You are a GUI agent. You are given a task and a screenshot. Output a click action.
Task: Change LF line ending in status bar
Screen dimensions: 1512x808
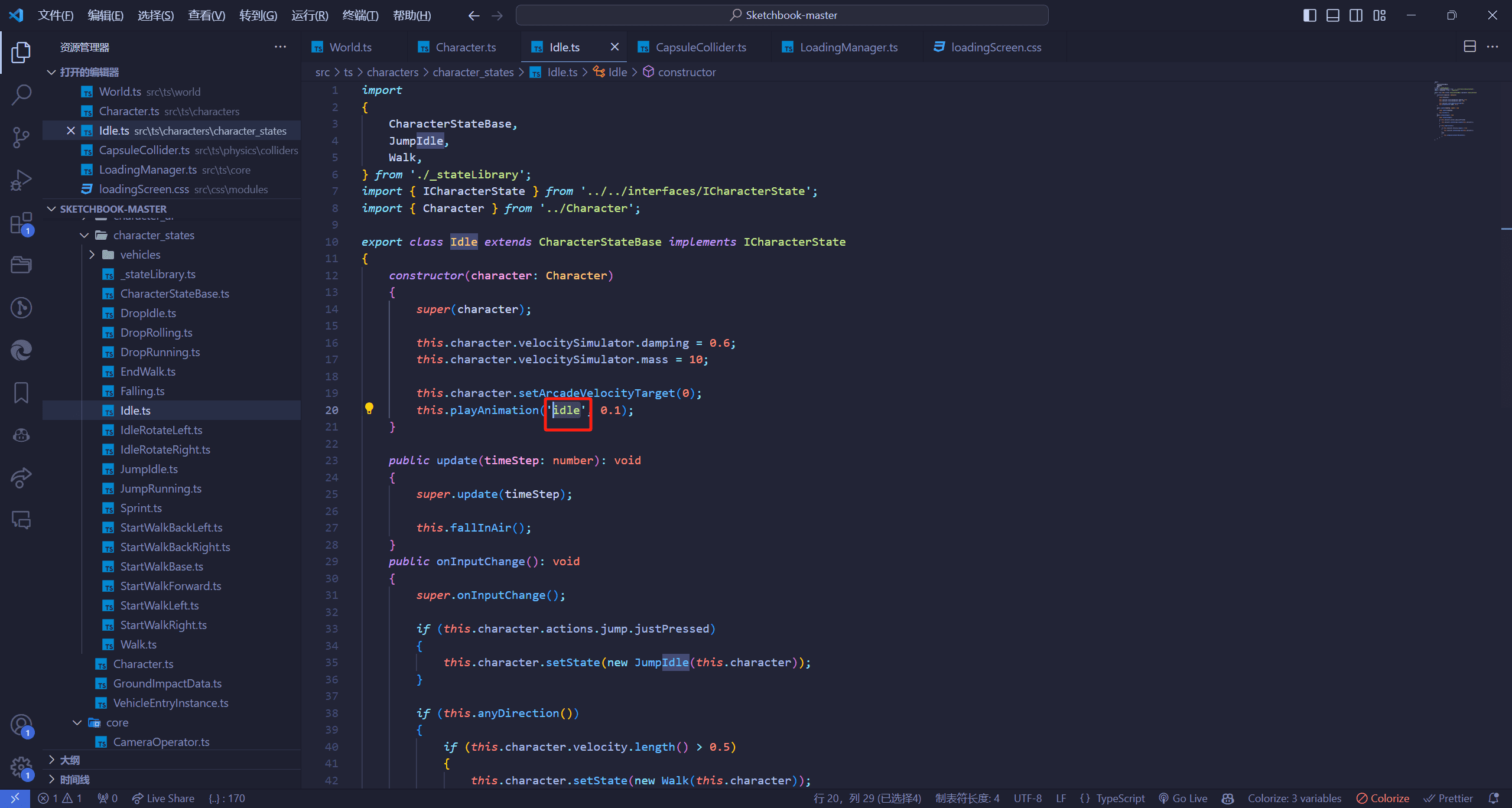point(1061,798)
